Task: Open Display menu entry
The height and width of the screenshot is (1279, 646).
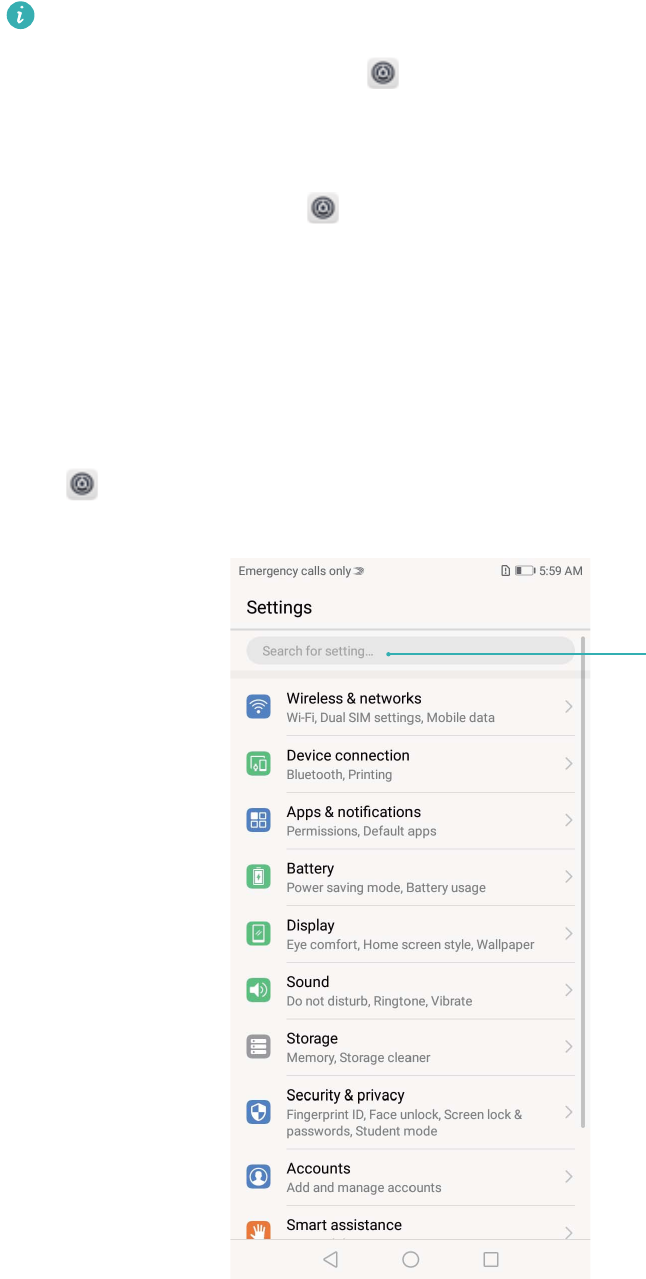Action: pyautogui.click(x=410, y=934)
